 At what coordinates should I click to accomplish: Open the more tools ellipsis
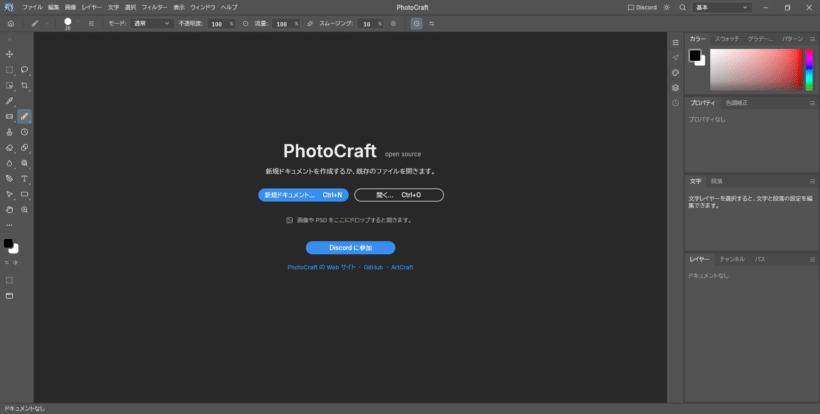pos(9,225)
